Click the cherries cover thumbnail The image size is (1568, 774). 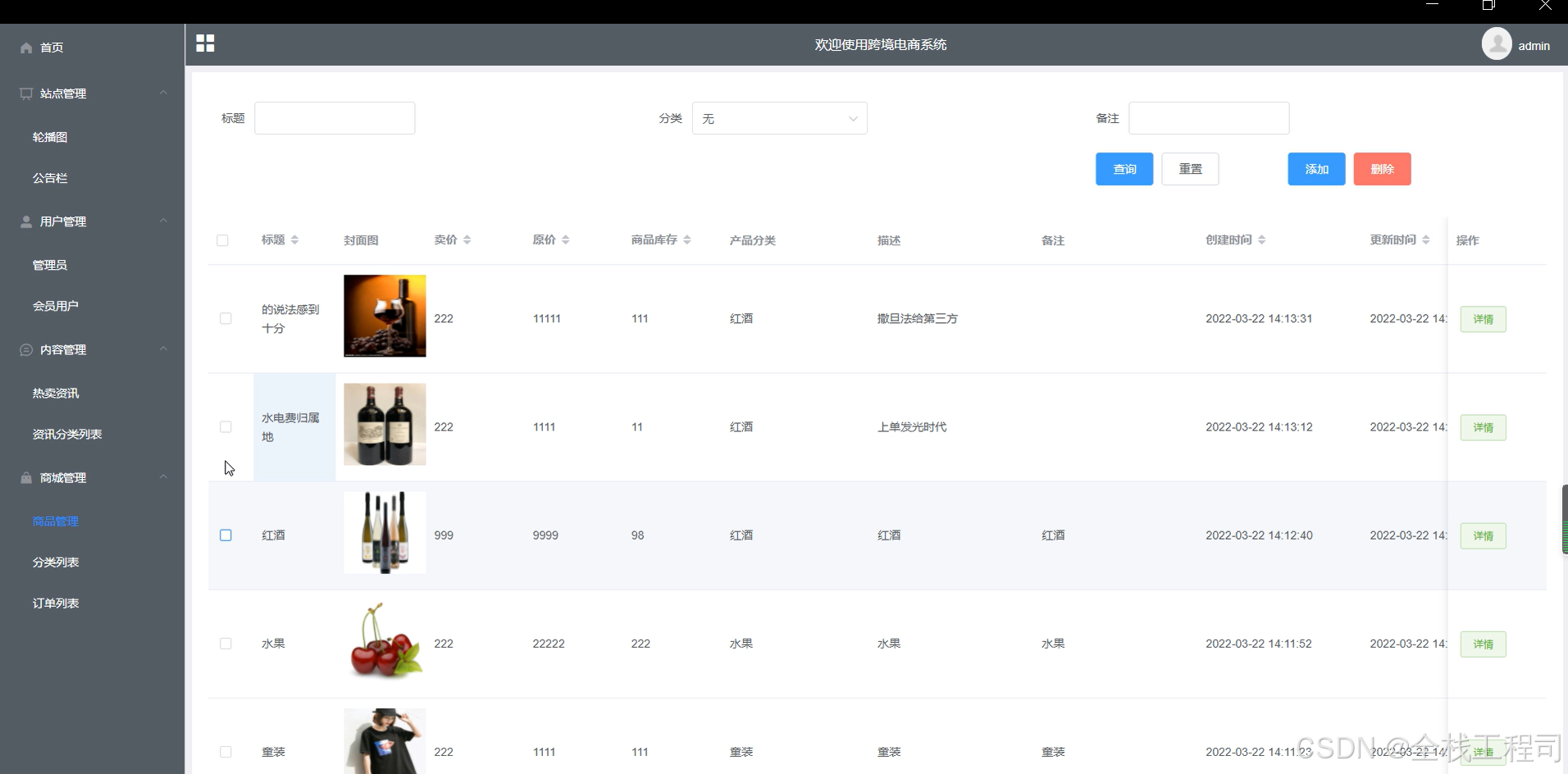tap(385, 641)
